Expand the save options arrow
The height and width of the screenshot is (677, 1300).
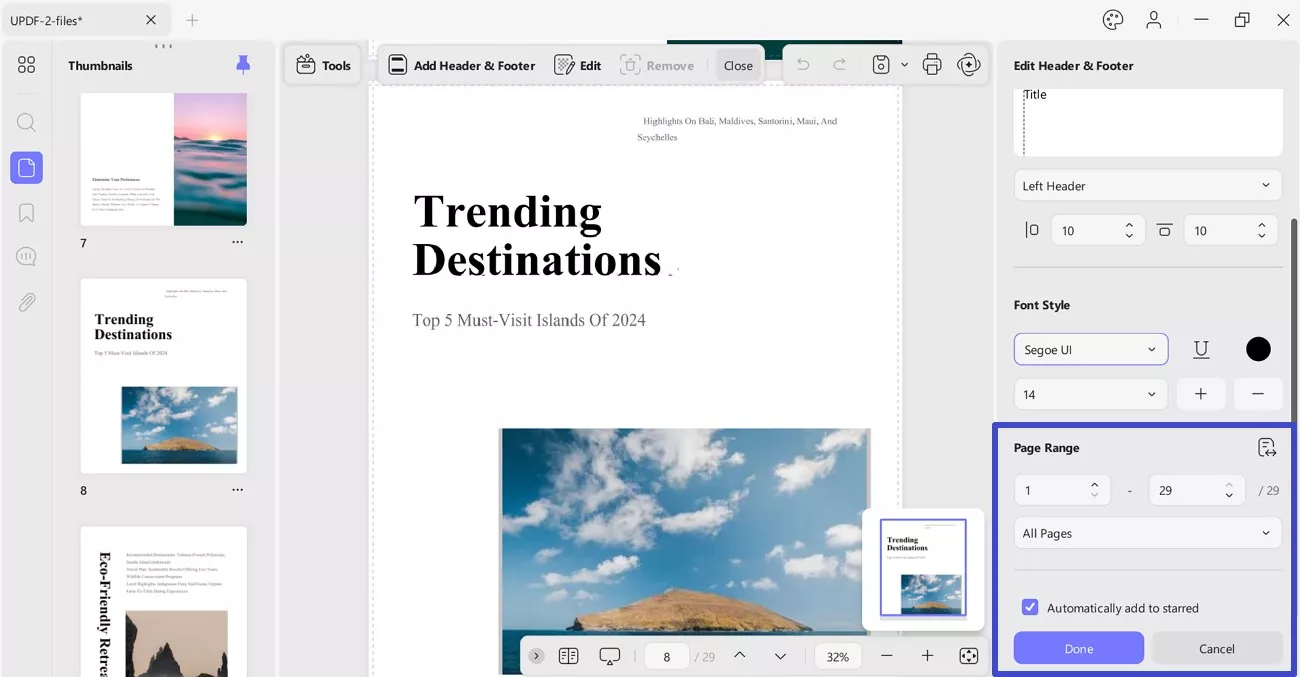coord(904,65)
